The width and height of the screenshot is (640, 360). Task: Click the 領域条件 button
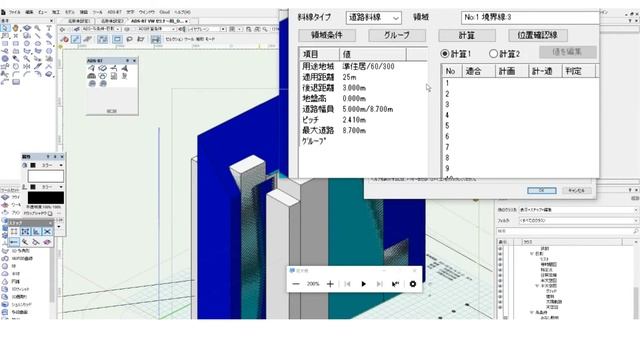327,35
